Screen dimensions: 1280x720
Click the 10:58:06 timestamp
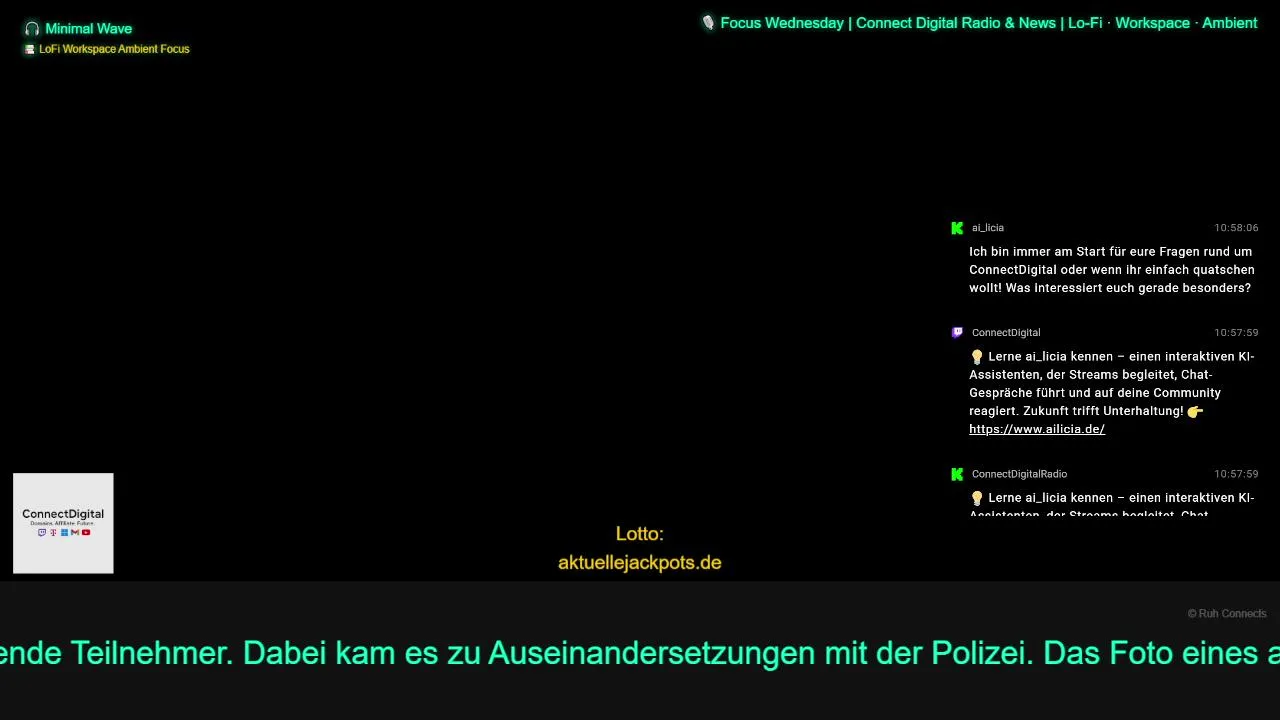click(x=1236, y=228)
